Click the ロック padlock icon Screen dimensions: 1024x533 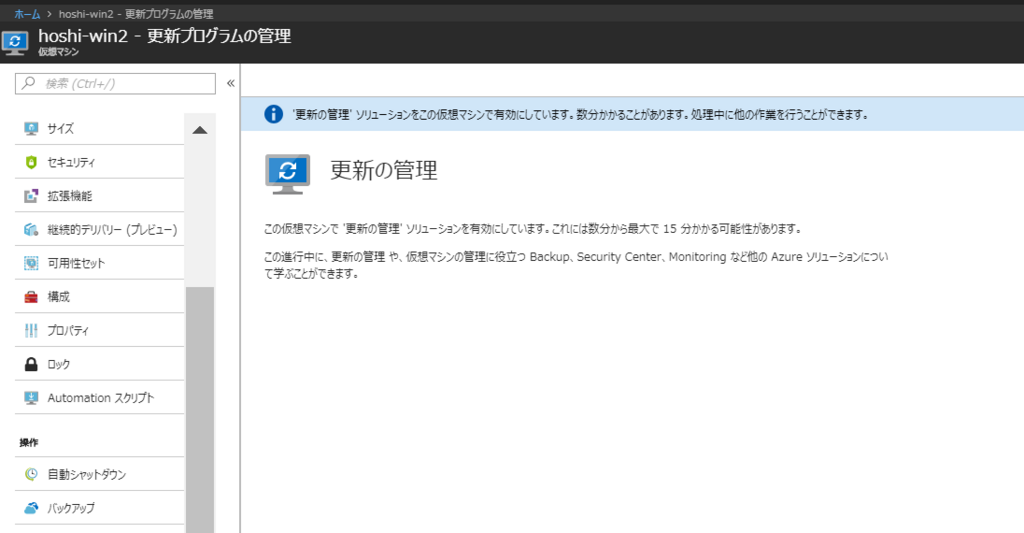click(x=31, y=364)
